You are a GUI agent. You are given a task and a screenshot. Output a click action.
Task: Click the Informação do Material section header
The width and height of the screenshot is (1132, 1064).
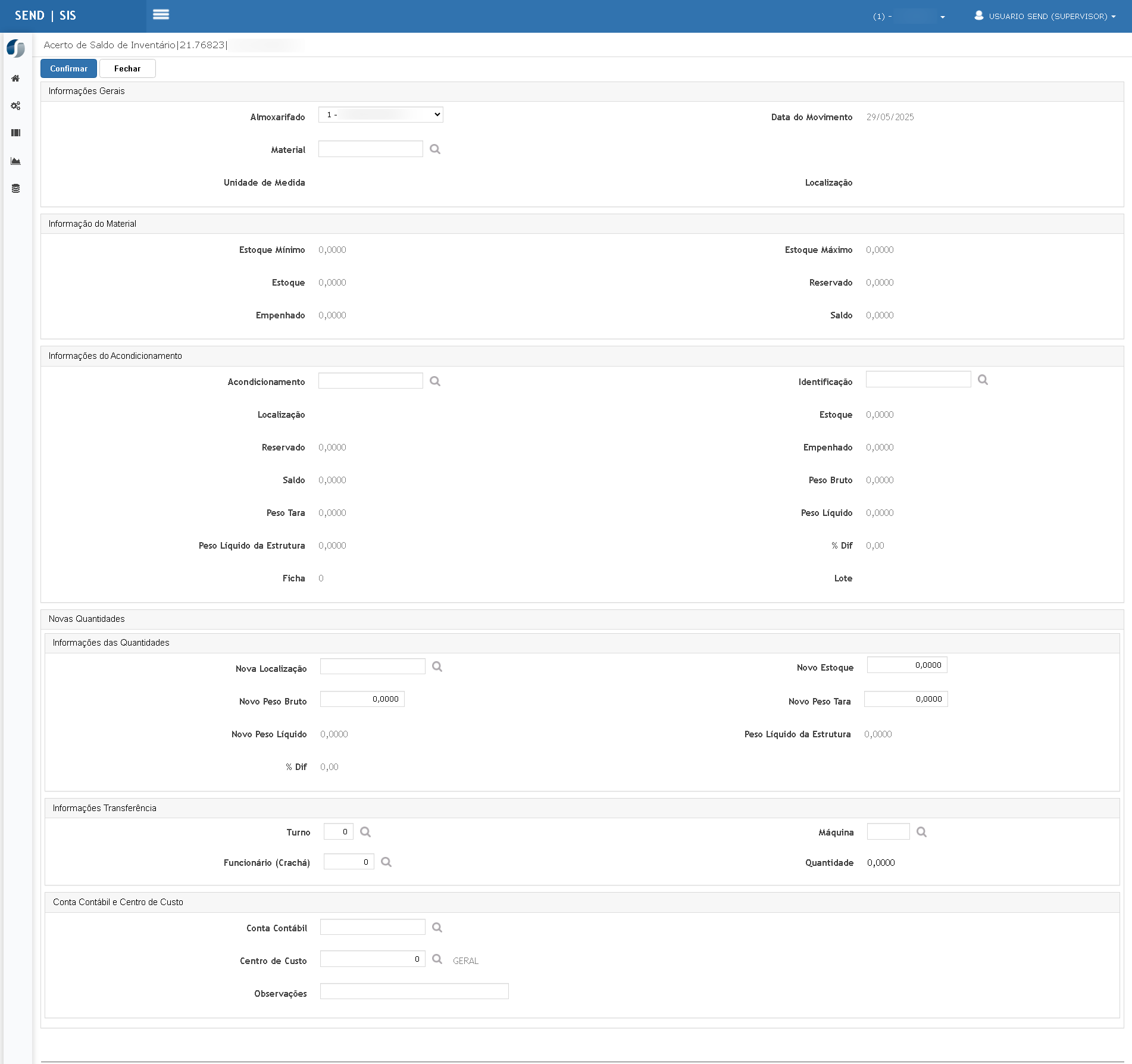tap(582, 224)
